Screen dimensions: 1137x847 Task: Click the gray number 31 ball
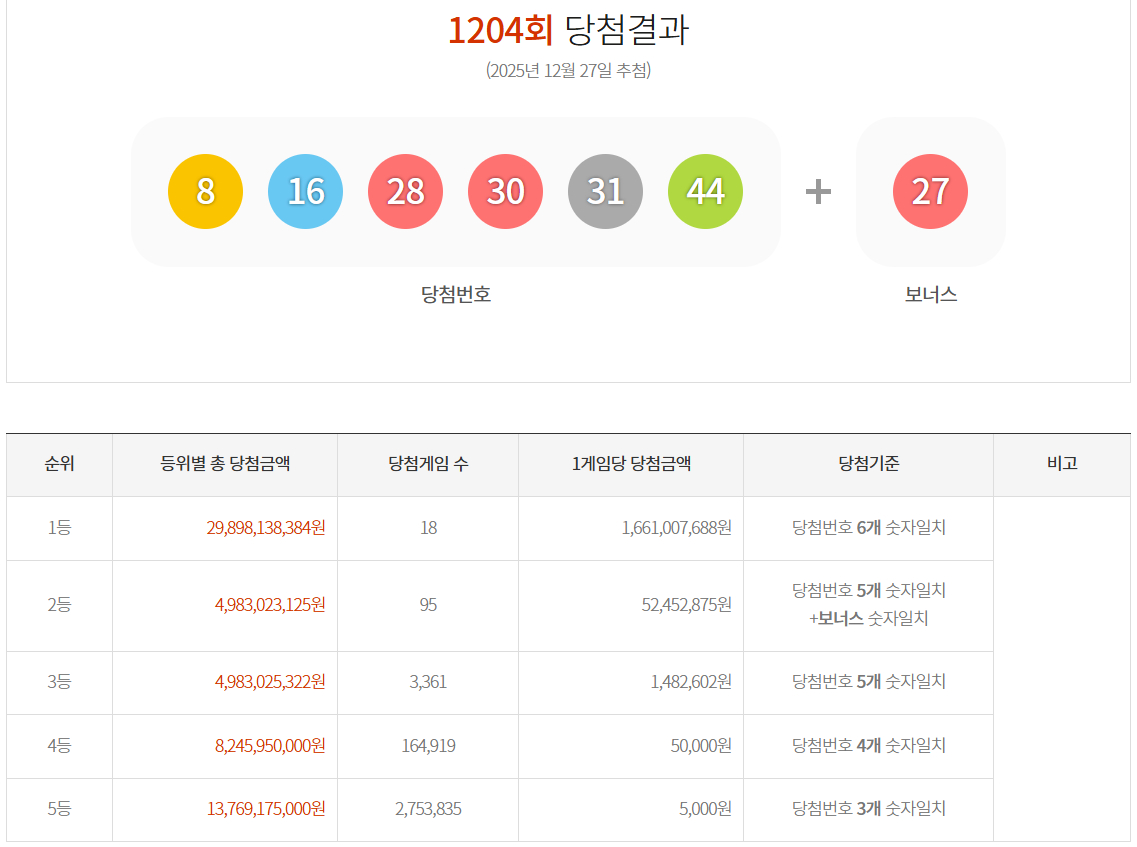click(605, 191)
